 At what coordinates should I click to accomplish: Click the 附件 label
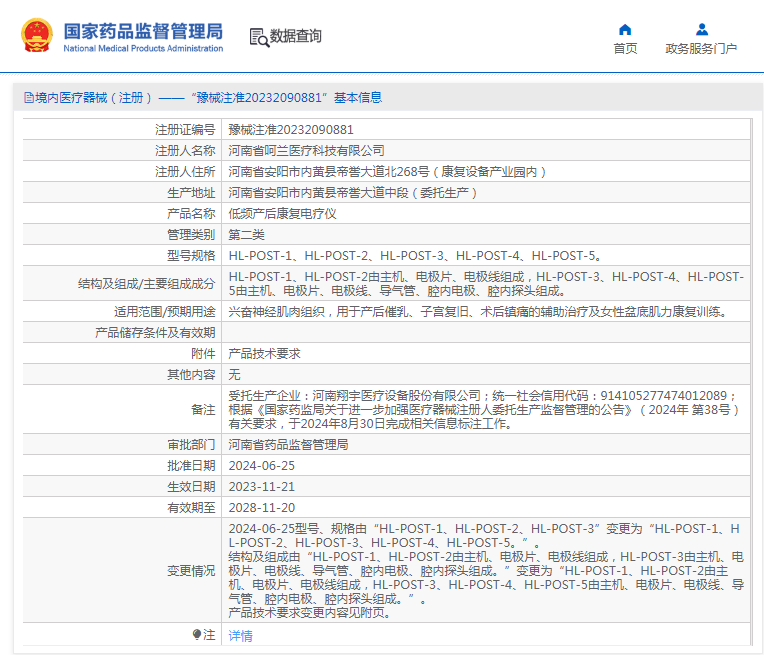point(203,353)
